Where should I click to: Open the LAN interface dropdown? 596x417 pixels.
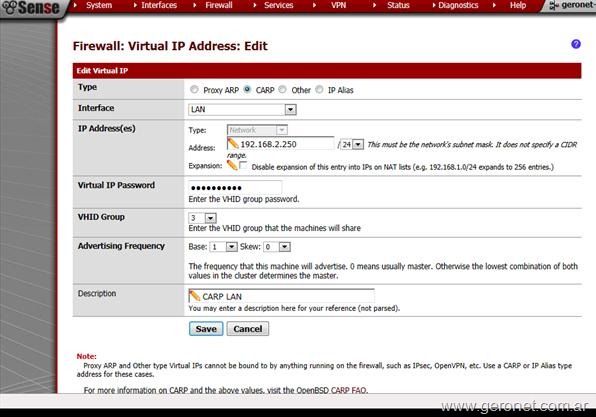point(243,109)
